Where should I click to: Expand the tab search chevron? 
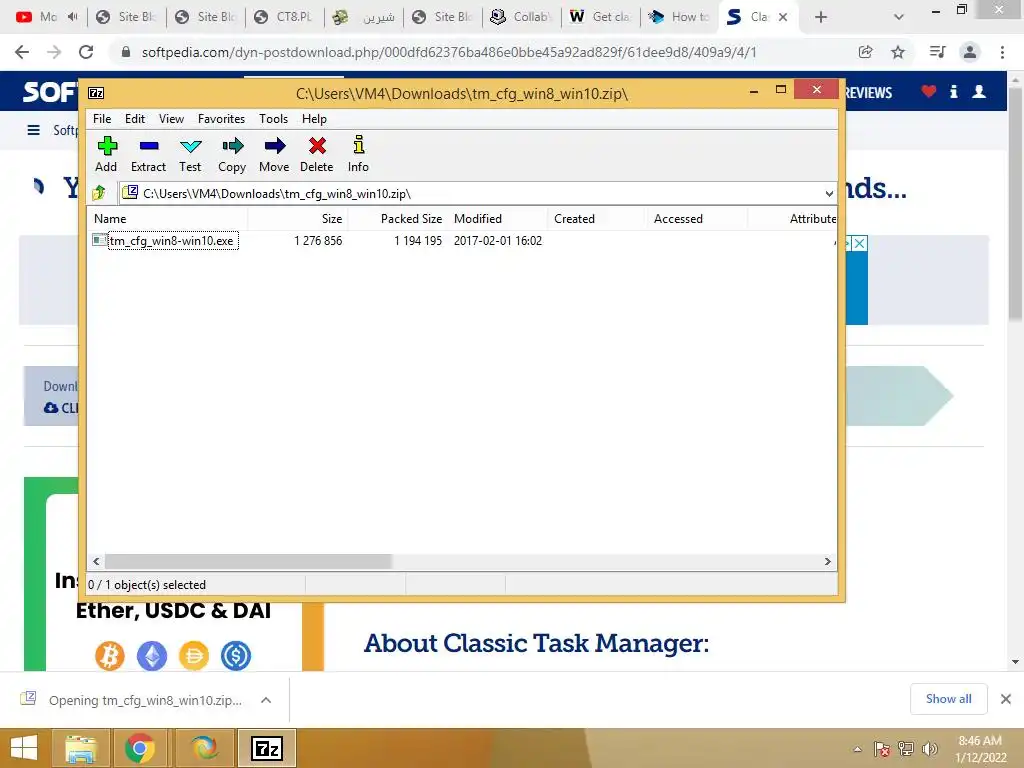point(899,18)
